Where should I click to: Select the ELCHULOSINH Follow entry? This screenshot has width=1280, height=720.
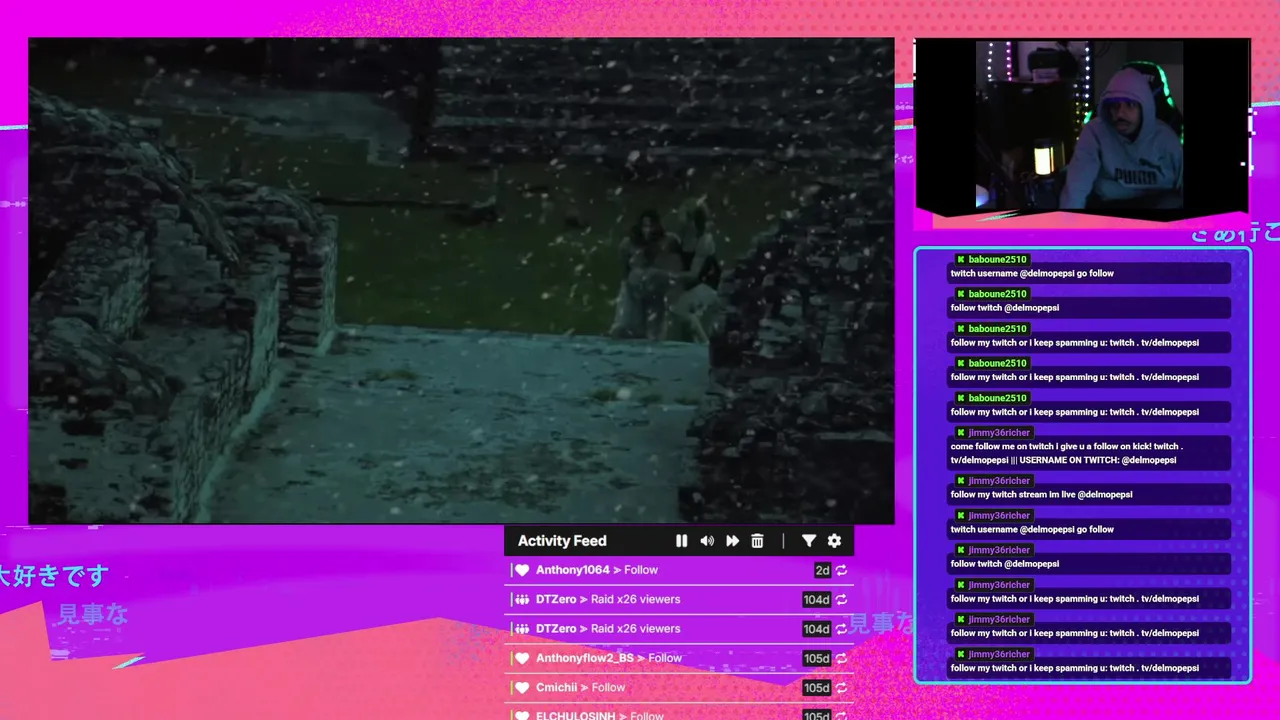[600, 715]
